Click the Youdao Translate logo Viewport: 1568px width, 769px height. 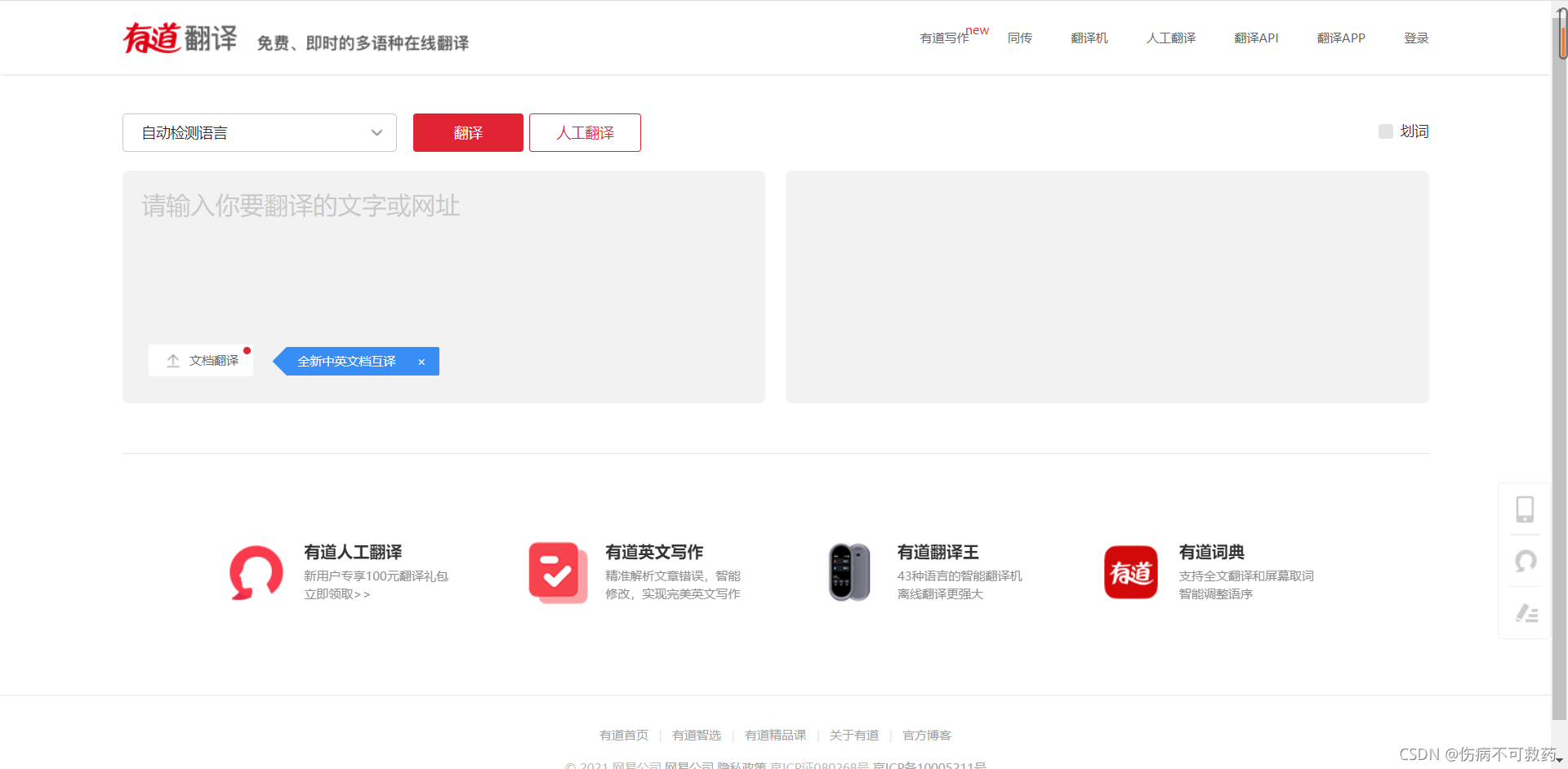(x=180, y=38)
